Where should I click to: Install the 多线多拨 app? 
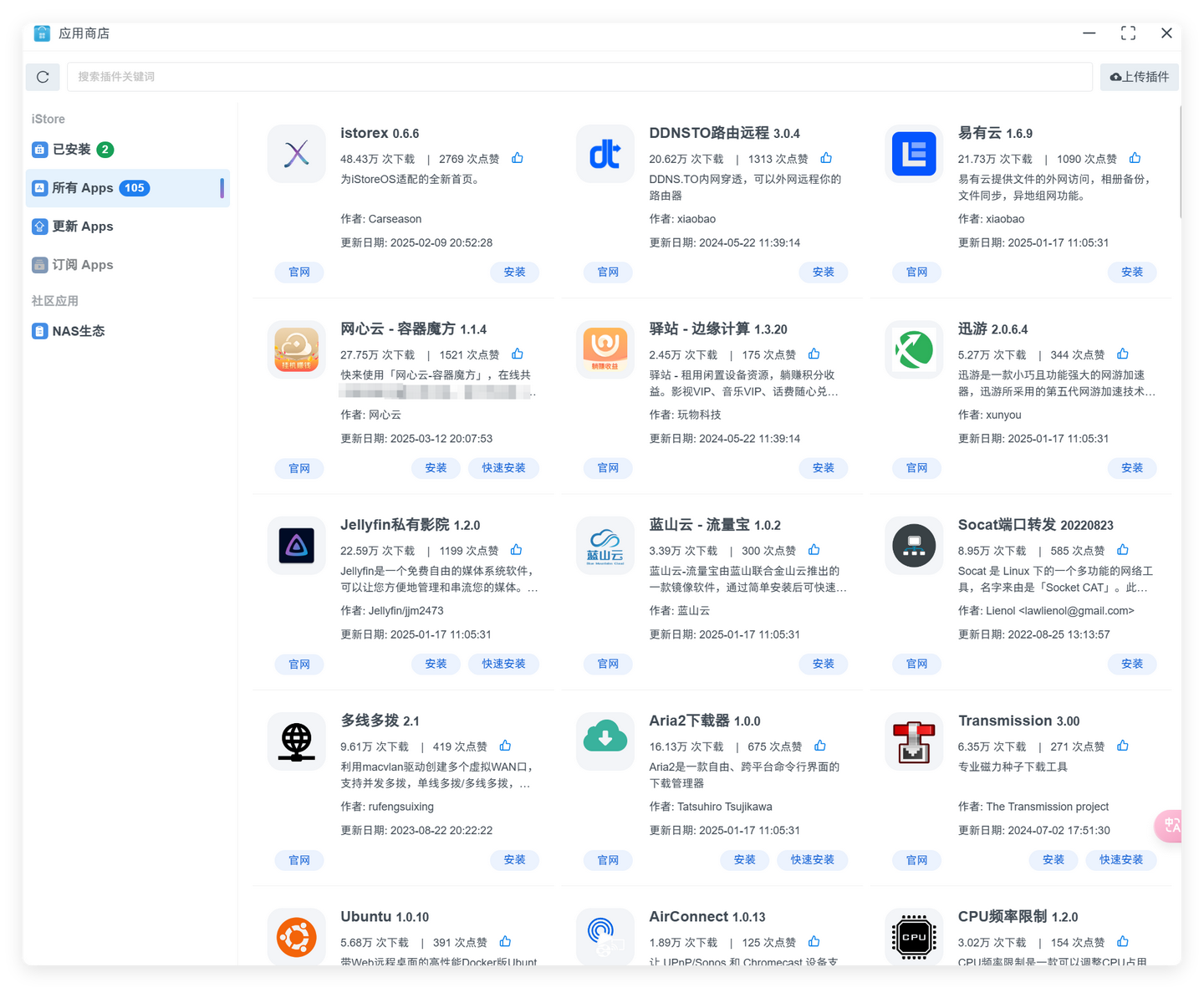pos(515,860)
